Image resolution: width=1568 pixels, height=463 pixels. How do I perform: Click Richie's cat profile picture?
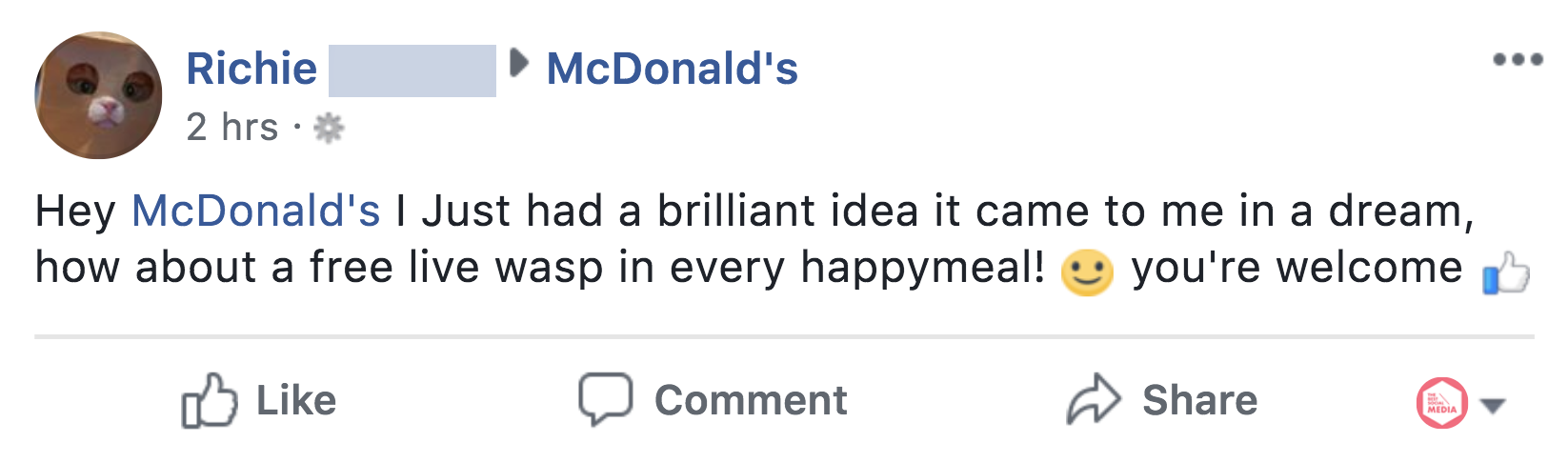(99, 95)
